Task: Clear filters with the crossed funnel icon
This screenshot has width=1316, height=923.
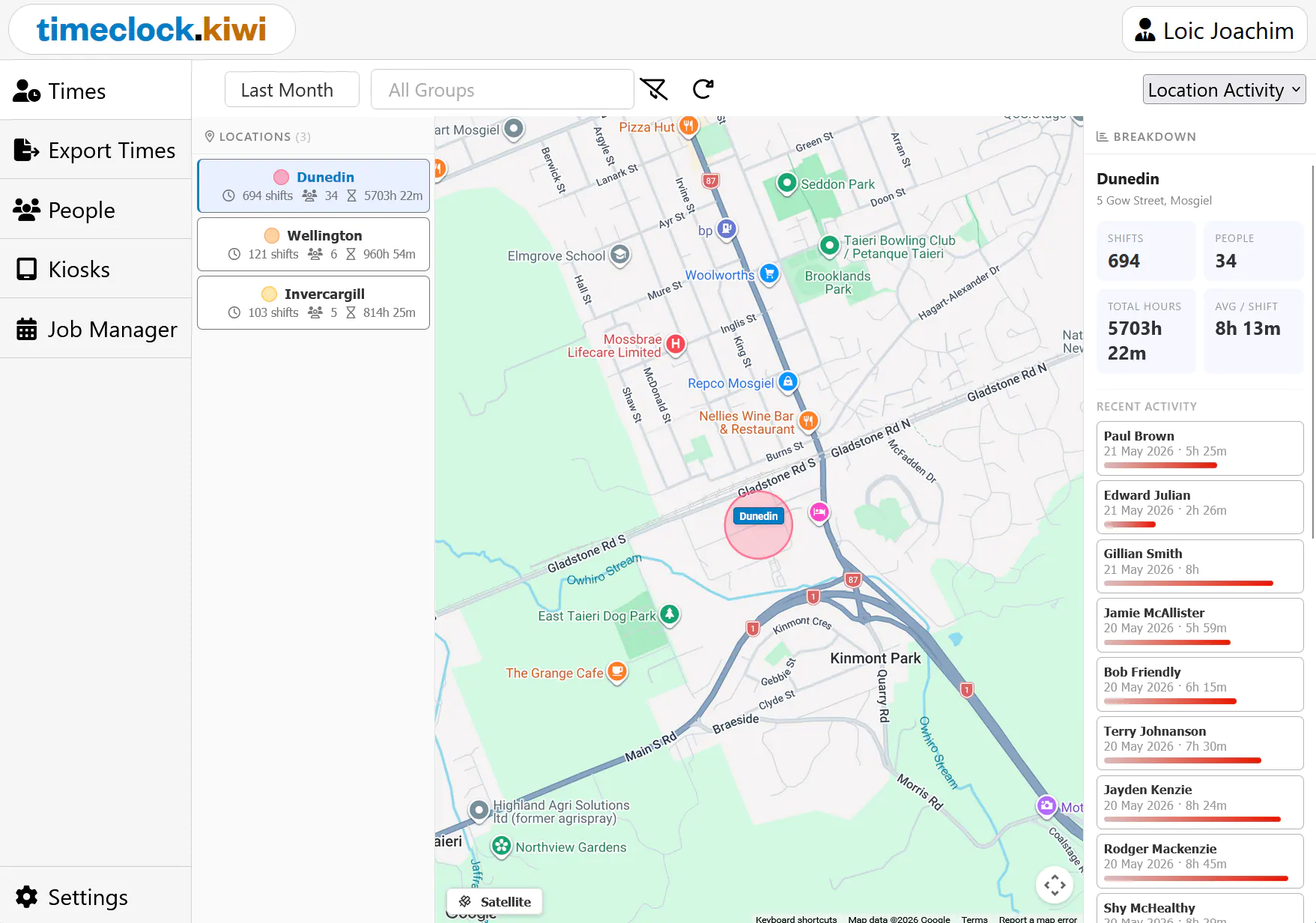Action: pyautogui.click(x=654, y=90)
